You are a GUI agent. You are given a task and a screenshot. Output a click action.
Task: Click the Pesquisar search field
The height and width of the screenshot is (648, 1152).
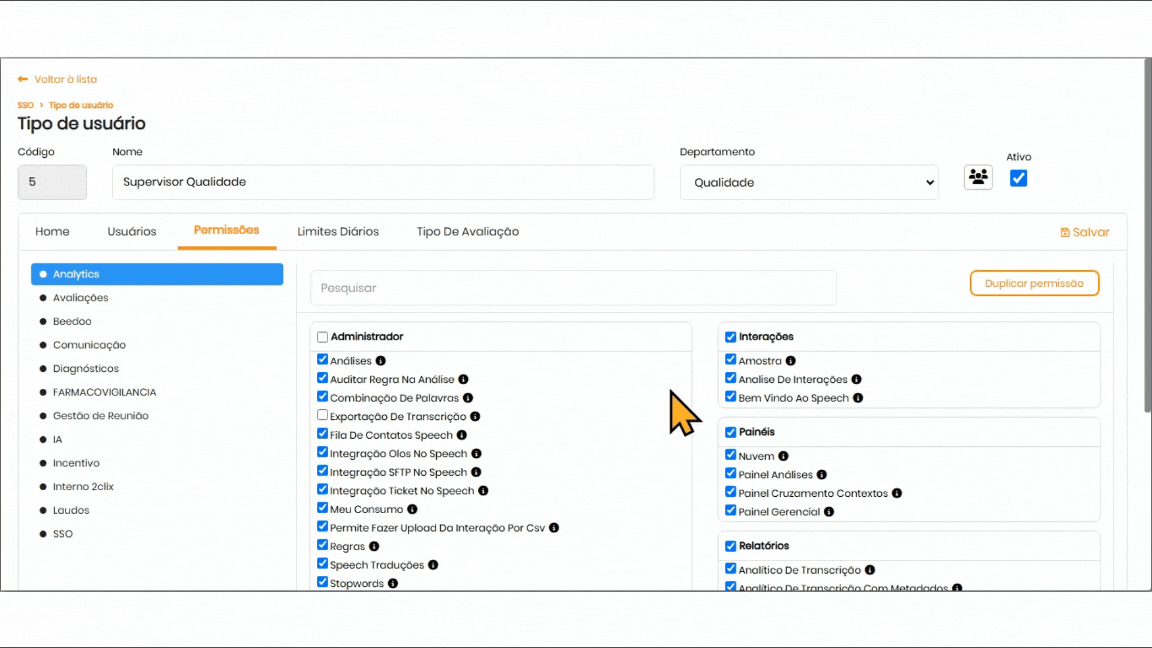(573, 288)
